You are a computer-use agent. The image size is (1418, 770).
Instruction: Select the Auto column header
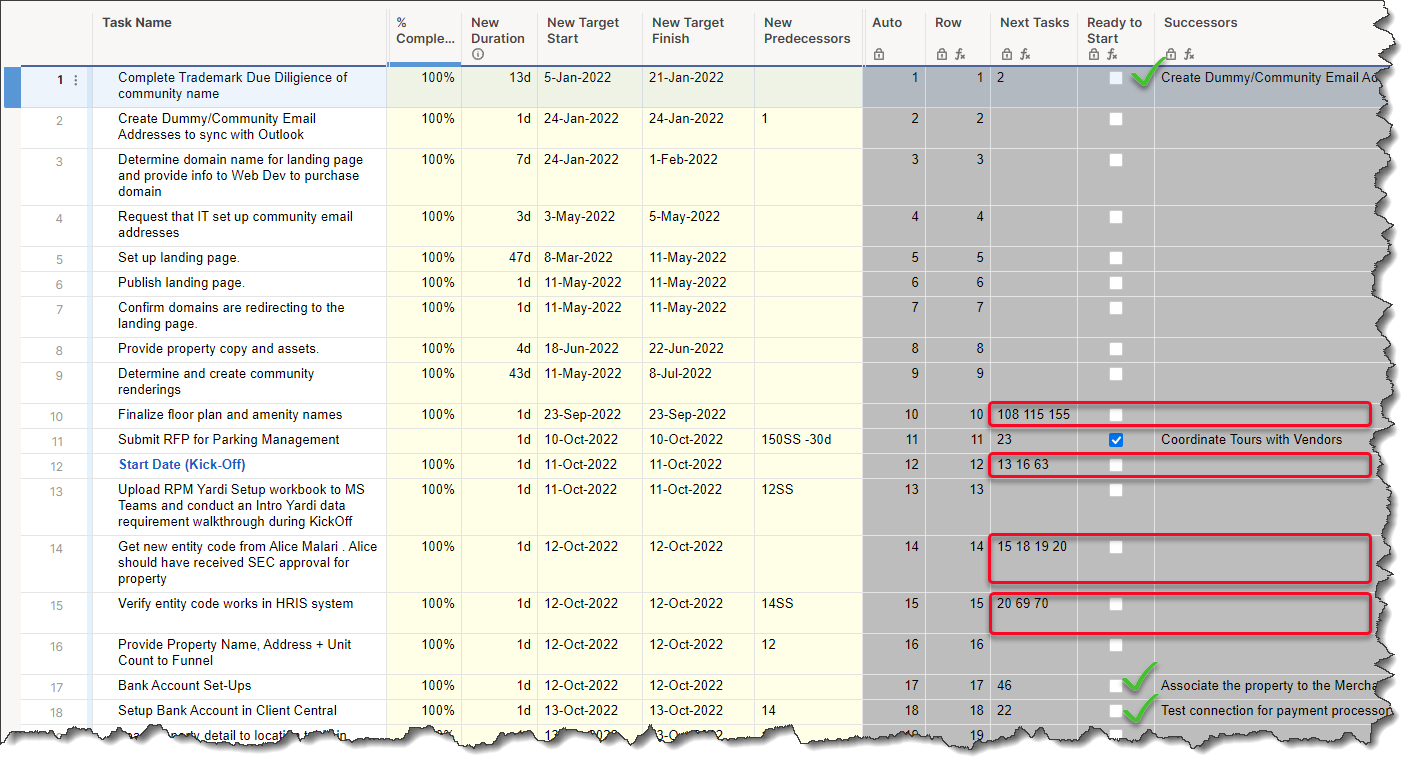pyautogui.click(x=894, y=38)
